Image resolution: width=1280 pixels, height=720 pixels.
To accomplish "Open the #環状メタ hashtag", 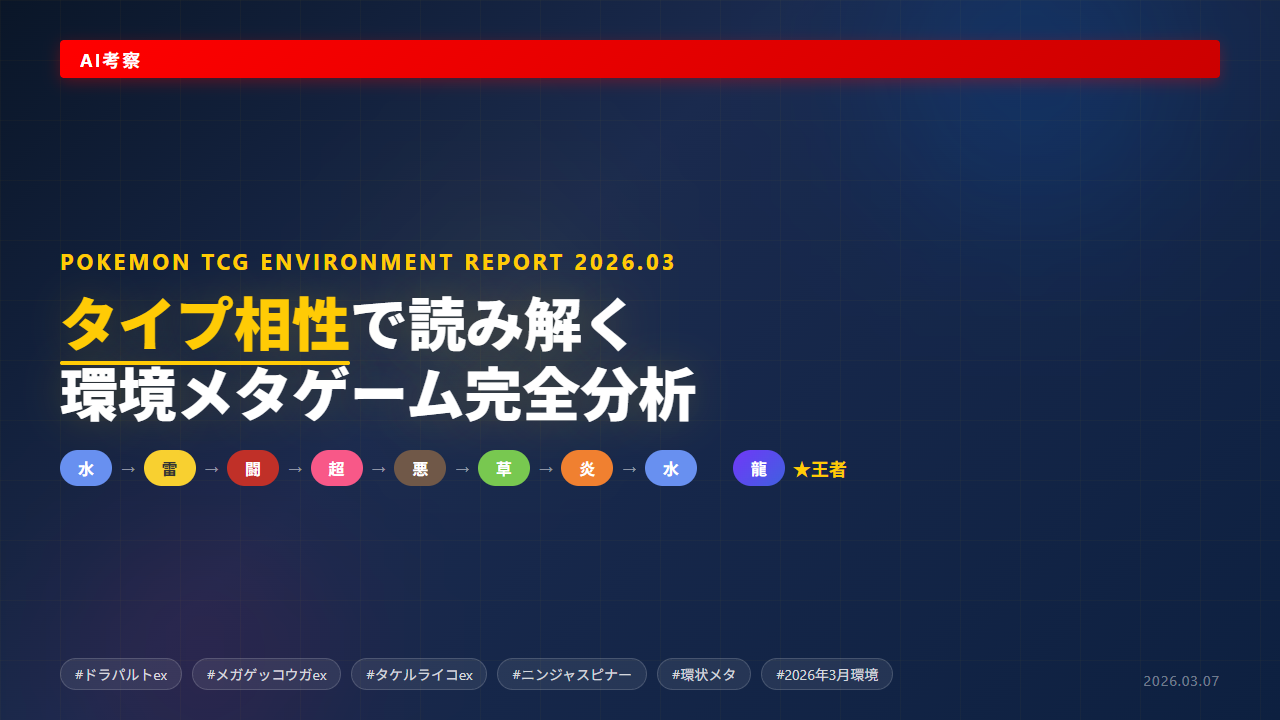I will pos(704,674).
